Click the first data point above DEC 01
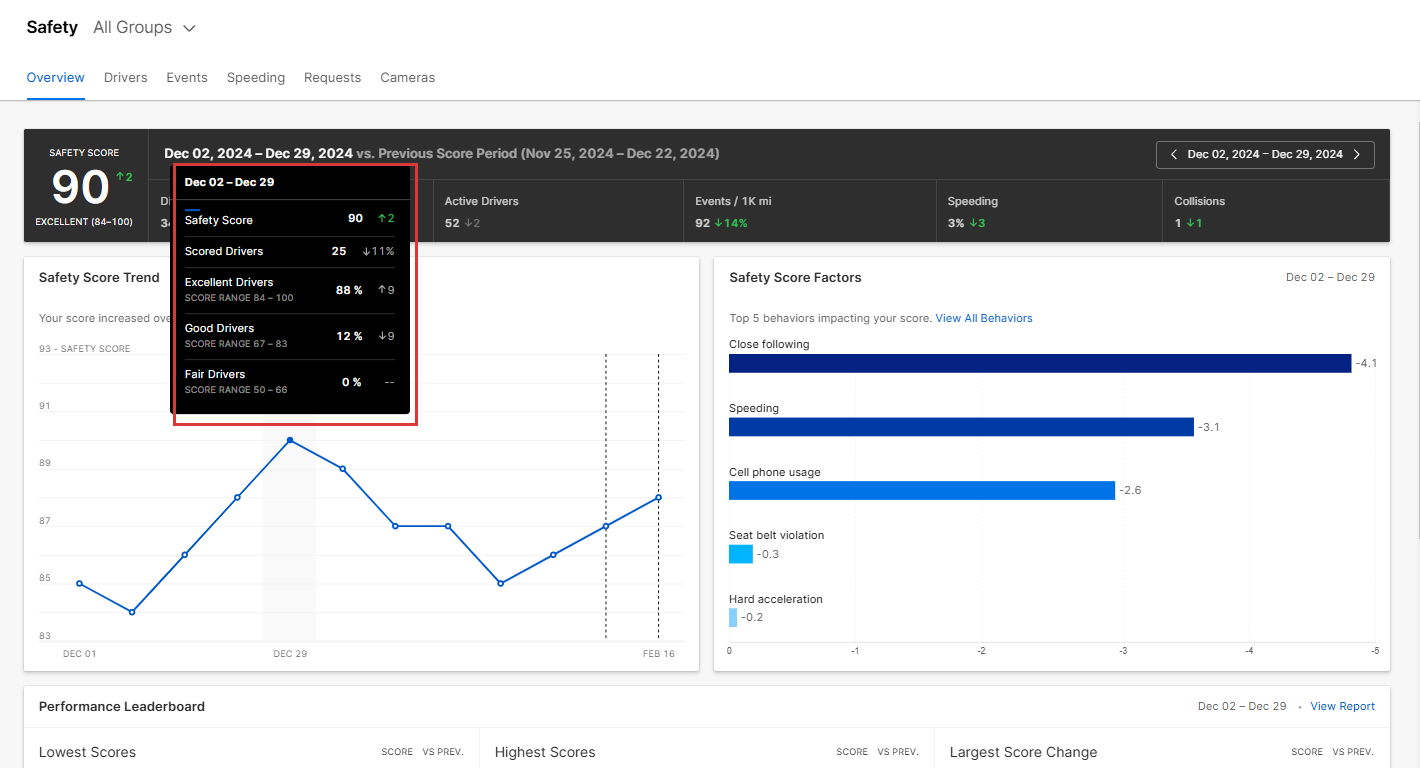Image resolution: width=1420 pixels, height=768 pixels. (x=79, y=583)
